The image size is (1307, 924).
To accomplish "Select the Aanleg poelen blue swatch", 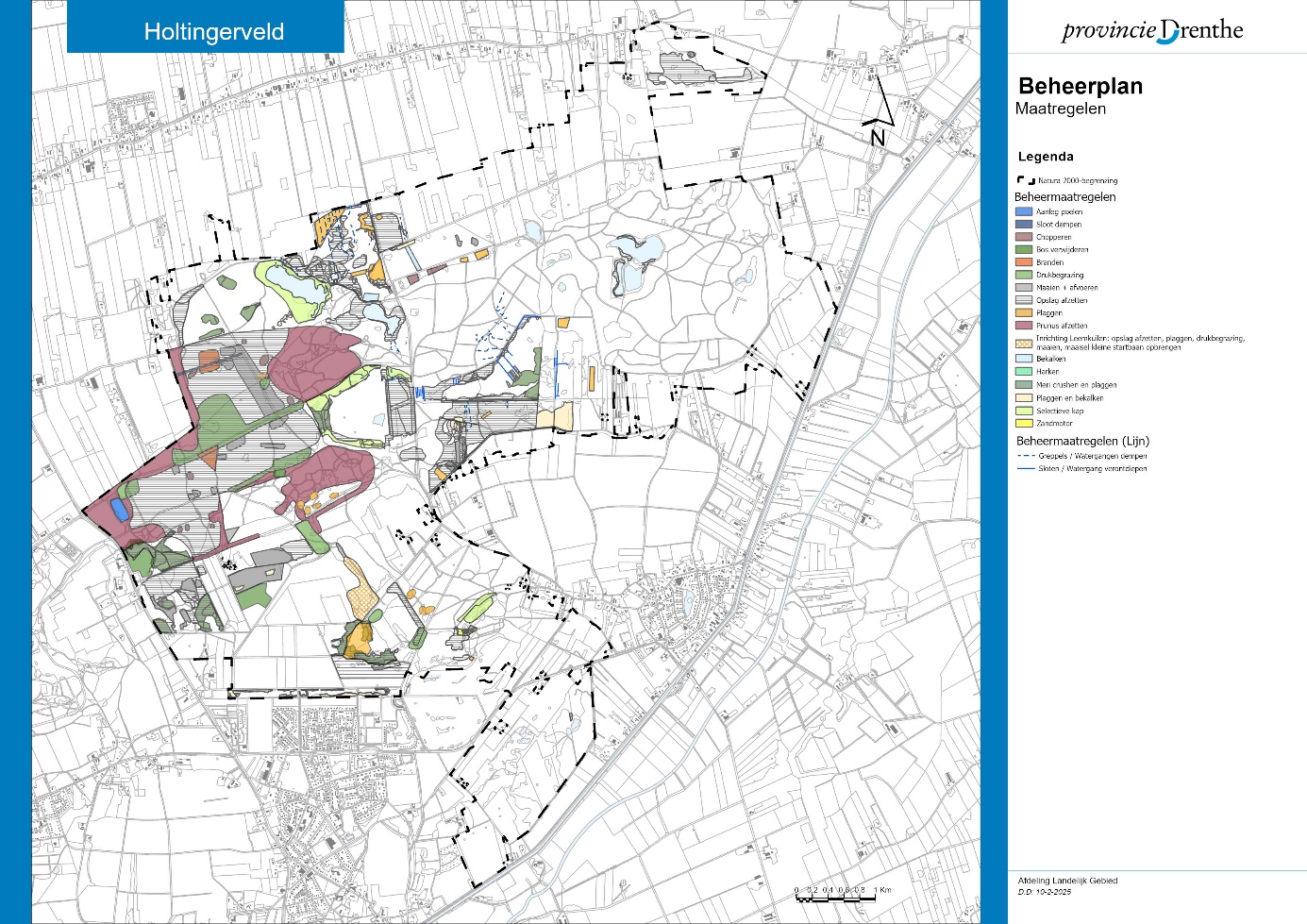I will (1024, 211).
